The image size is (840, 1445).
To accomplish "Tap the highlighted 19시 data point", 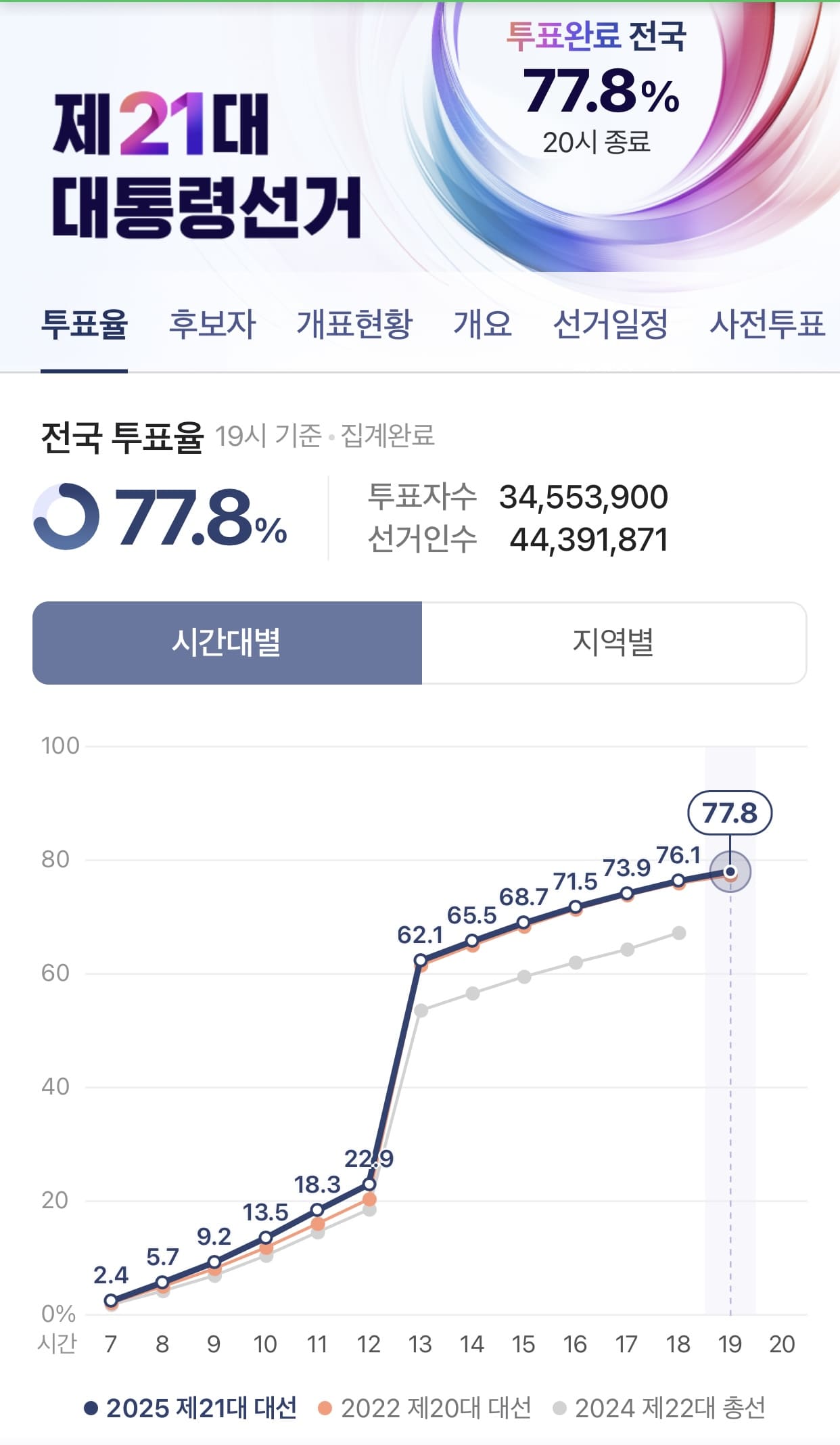I will coord(730,872).
